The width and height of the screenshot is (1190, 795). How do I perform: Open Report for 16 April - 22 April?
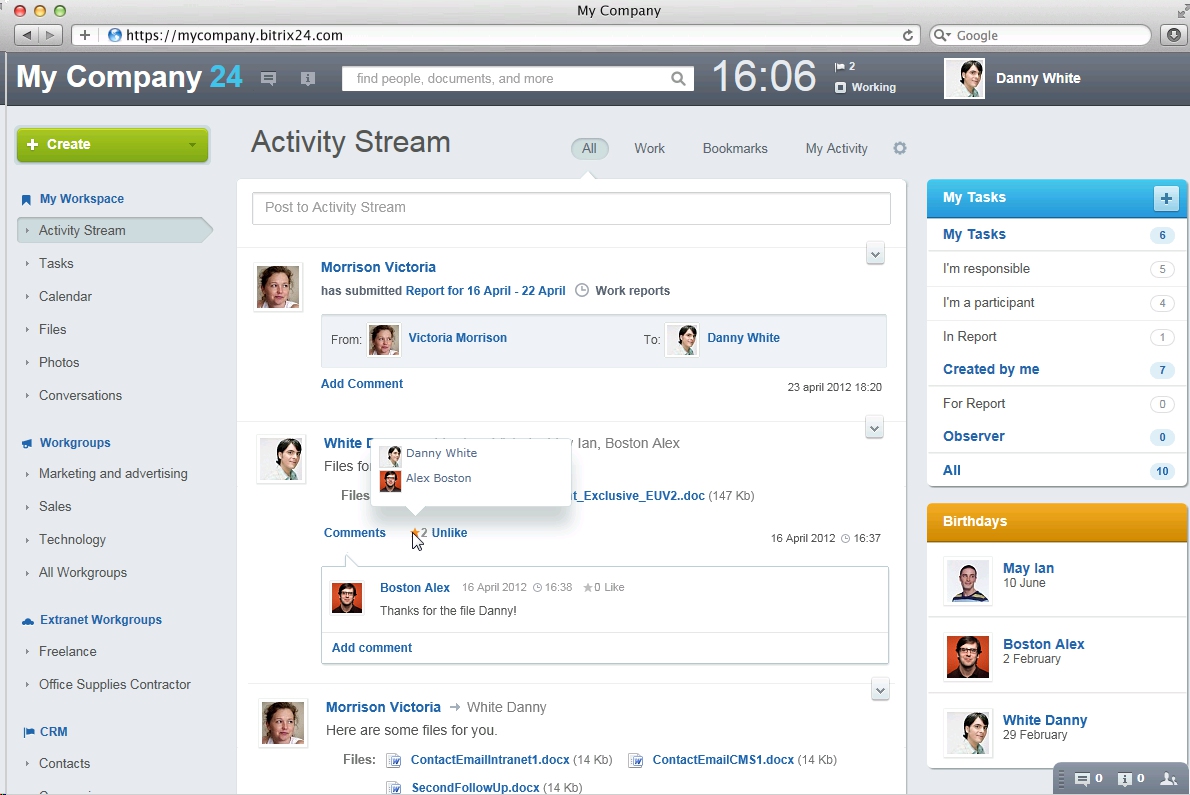point(485,291)
